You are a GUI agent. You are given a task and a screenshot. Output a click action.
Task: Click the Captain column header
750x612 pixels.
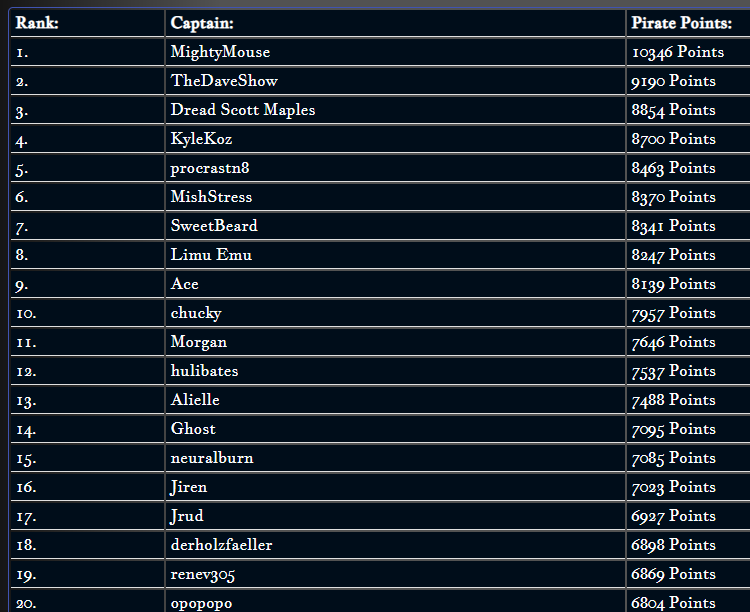pyautogui.click(x=202, y=23)
